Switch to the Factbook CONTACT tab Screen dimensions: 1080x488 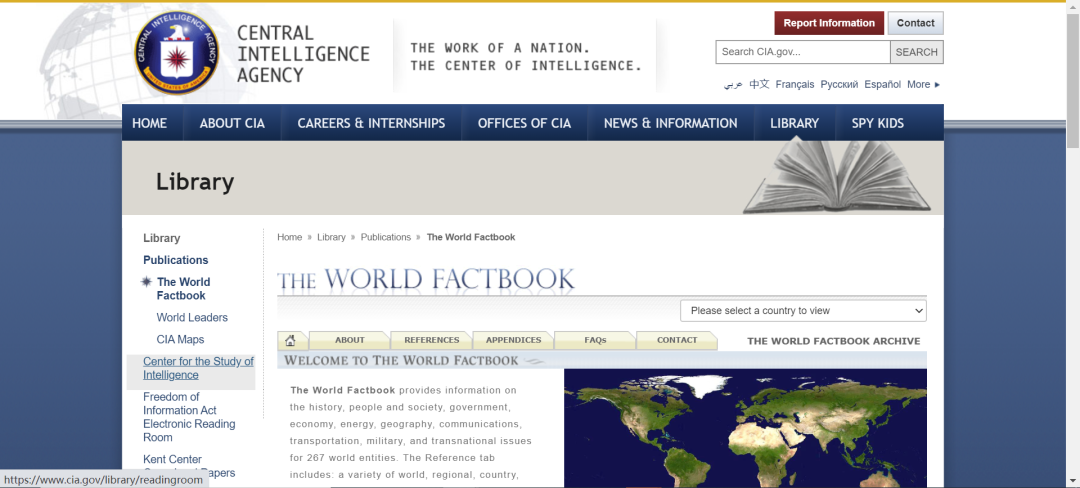click(x=677, y=340)
